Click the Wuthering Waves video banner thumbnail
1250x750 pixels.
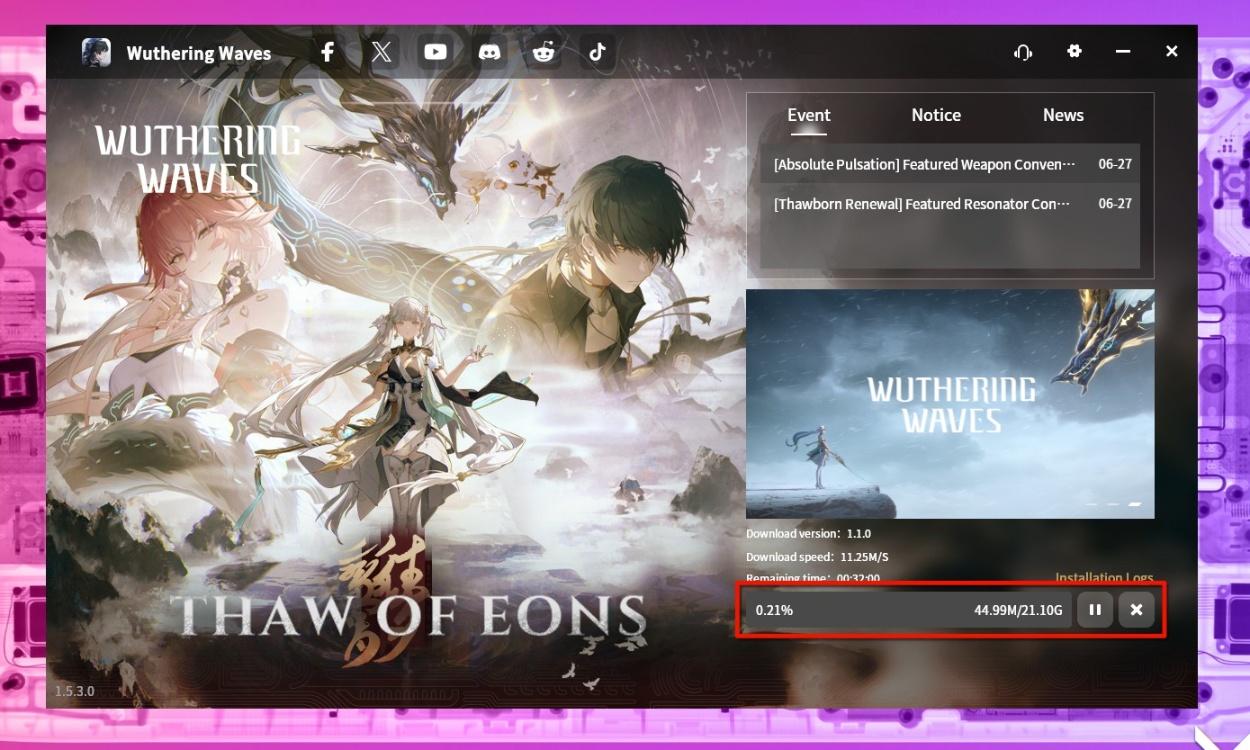950,404
